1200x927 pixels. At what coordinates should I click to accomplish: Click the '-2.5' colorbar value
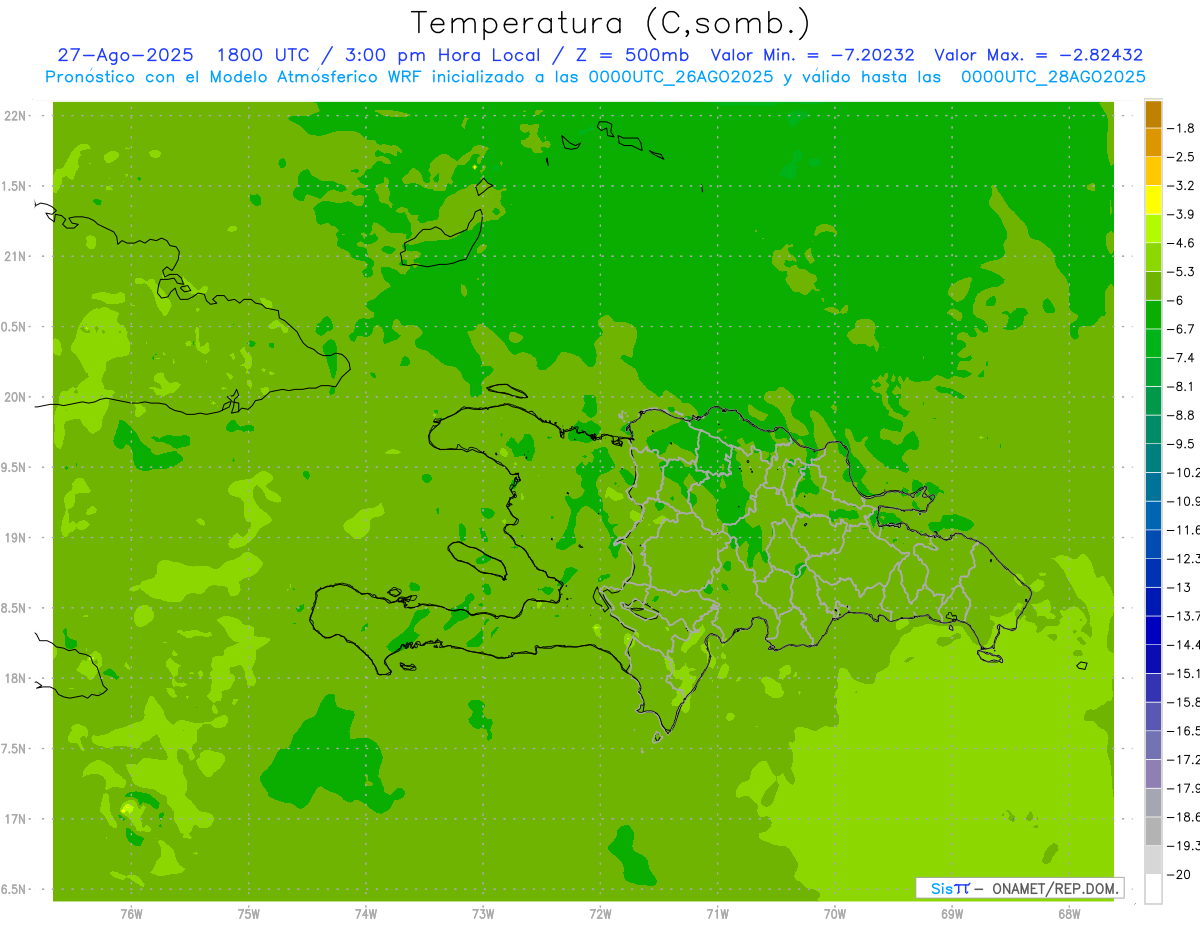pyautogui.click(x=1182, y=157)
